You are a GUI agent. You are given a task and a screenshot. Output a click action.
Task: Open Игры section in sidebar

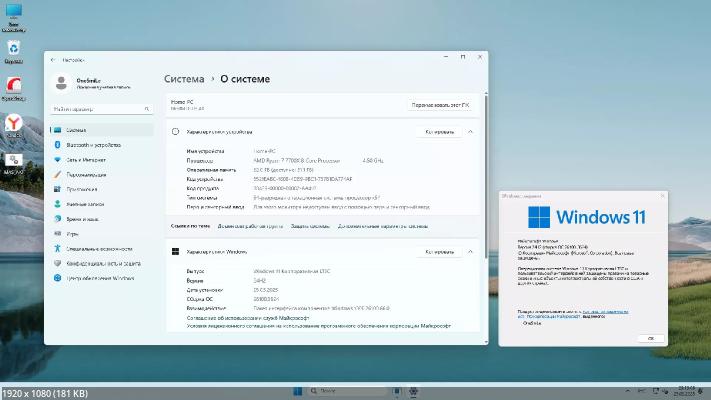tap(102, 234)
